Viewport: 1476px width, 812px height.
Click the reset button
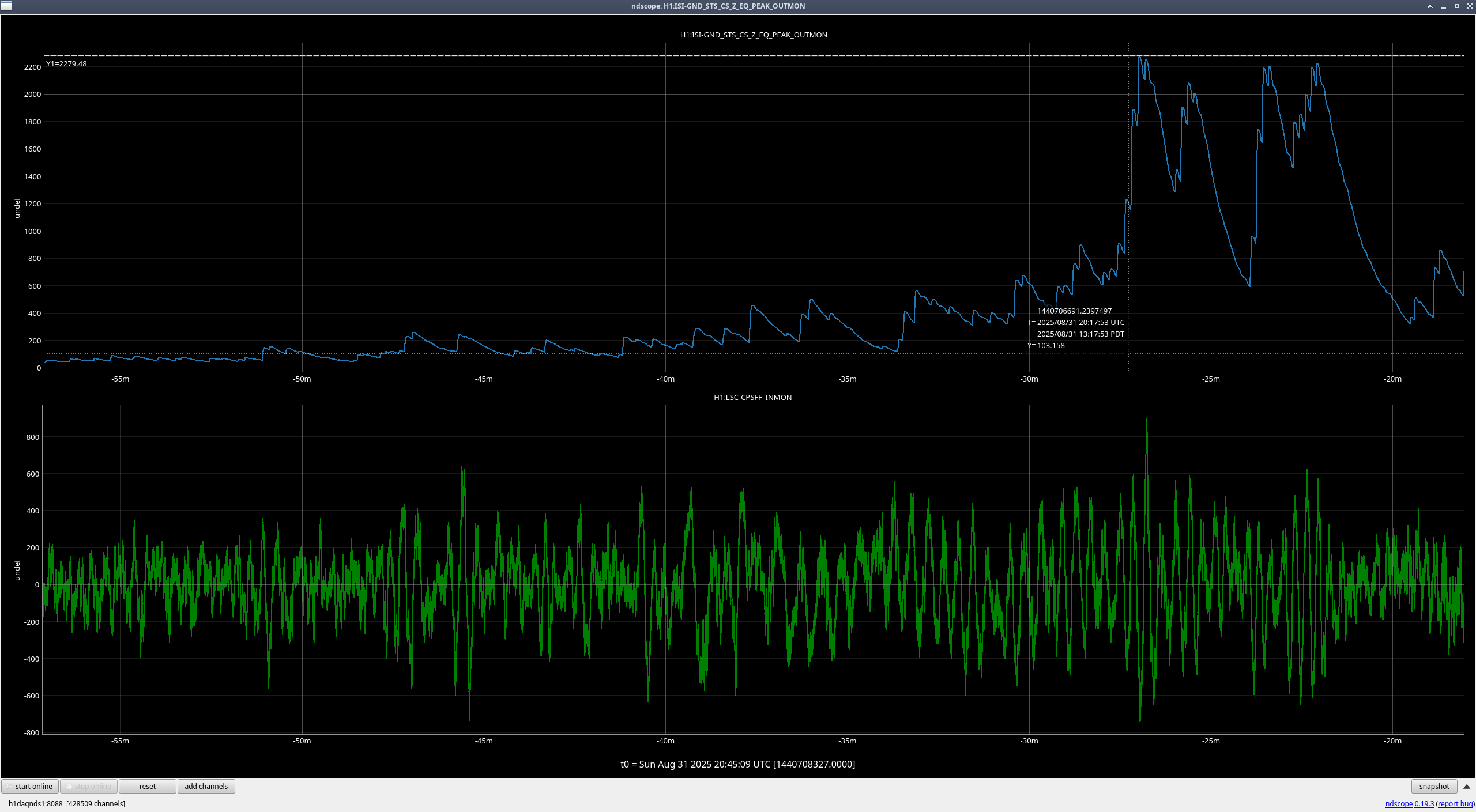tap(147, 786)
